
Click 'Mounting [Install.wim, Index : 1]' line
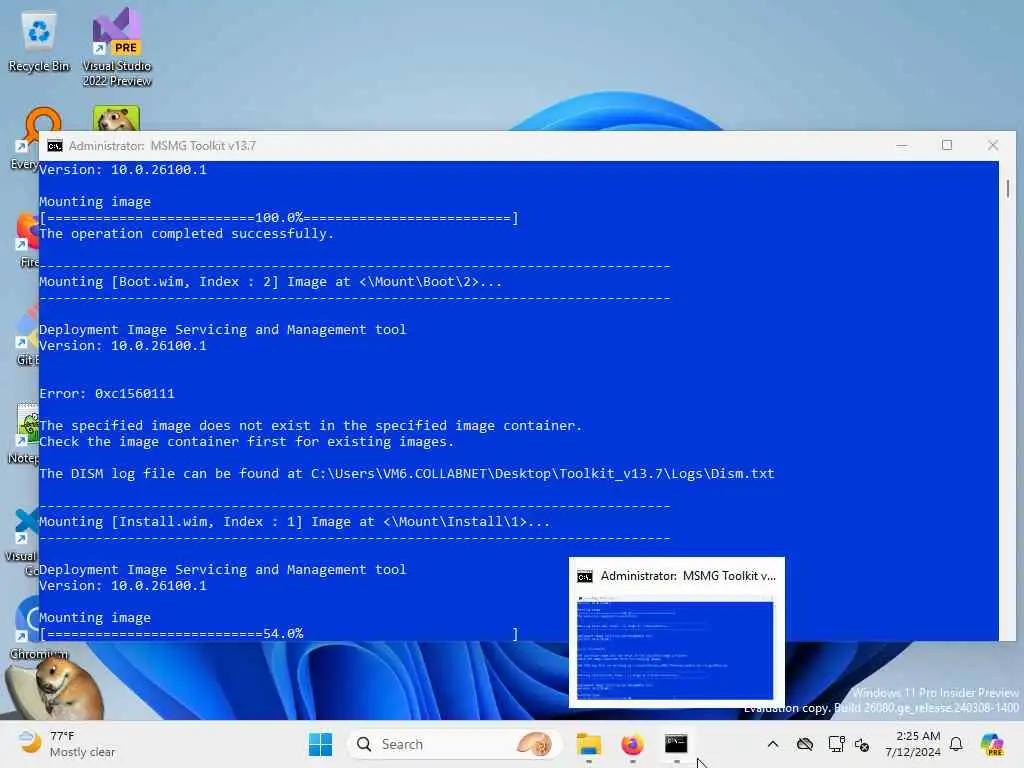tap(295, 522)
